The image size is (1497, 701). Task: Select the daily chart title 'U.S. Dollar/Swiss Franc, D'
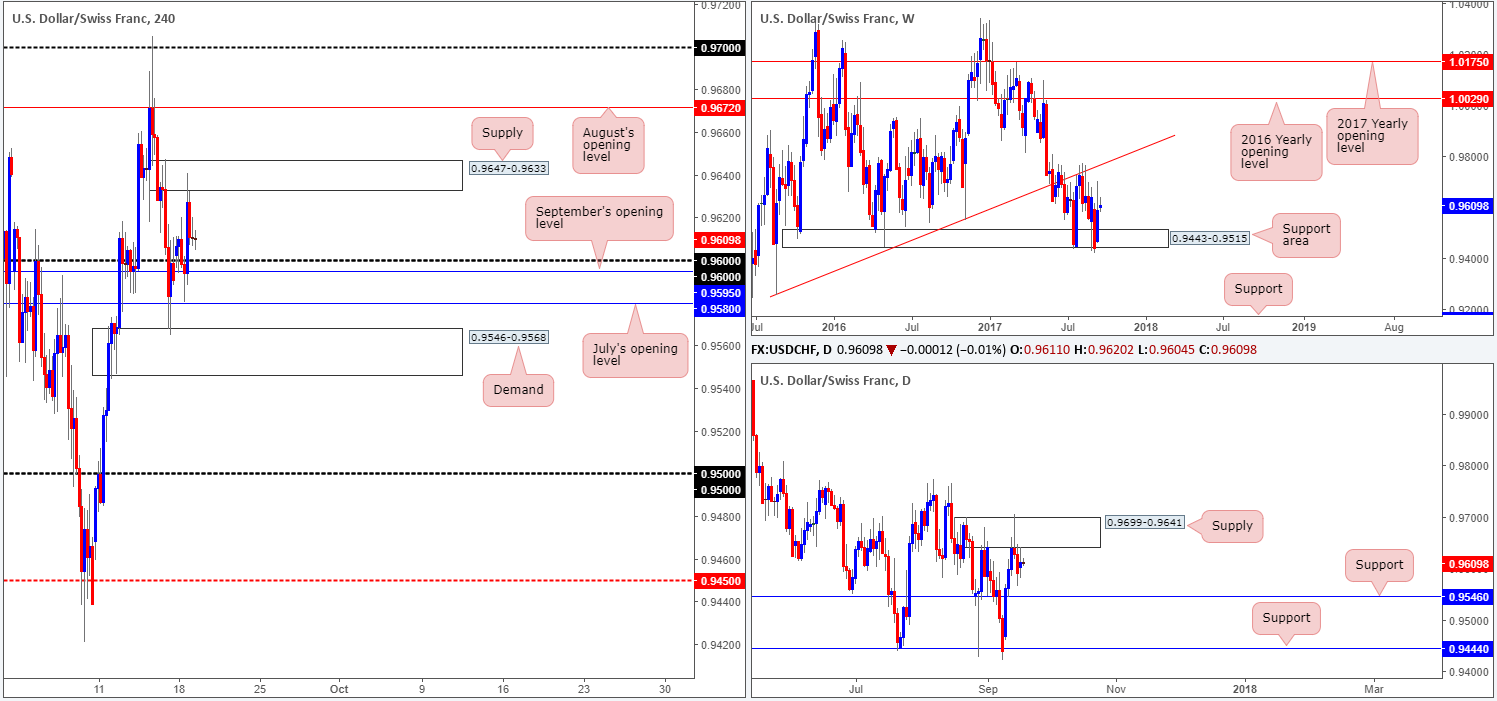coord(836,380)
